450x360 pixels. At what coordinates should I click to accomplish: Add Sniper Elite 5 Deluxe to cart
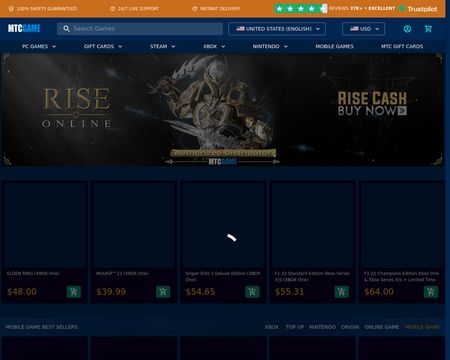coord(252,292)
